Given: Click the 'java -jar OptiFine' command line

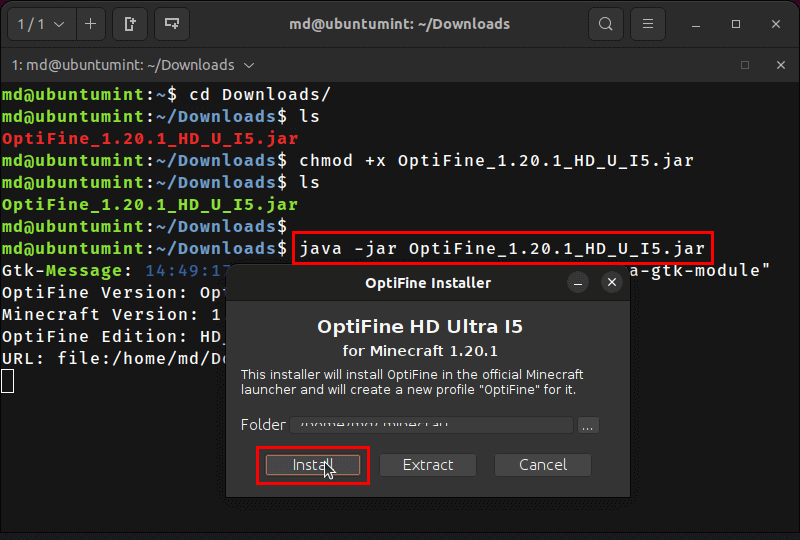Looking at the screenshot, I should tap(502, 249).
